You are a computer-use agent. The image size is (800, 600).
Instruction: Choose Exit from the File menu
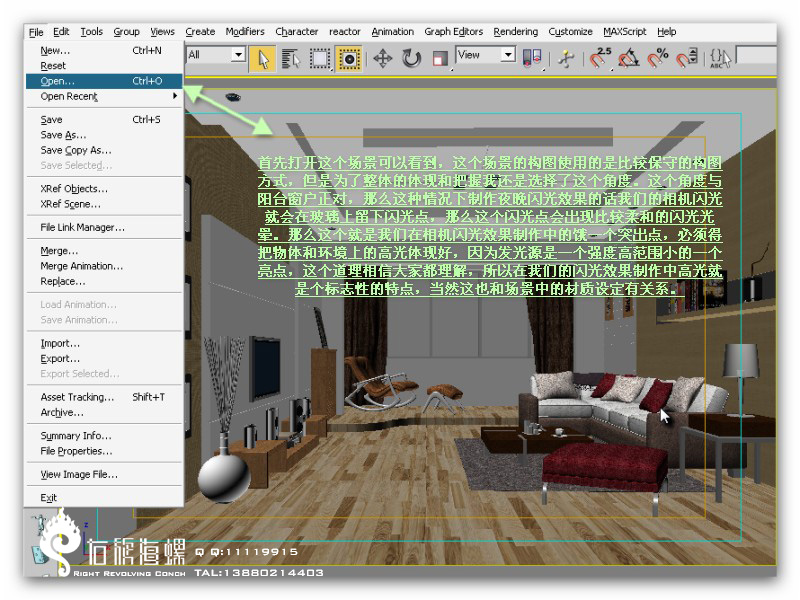[104, 498]
